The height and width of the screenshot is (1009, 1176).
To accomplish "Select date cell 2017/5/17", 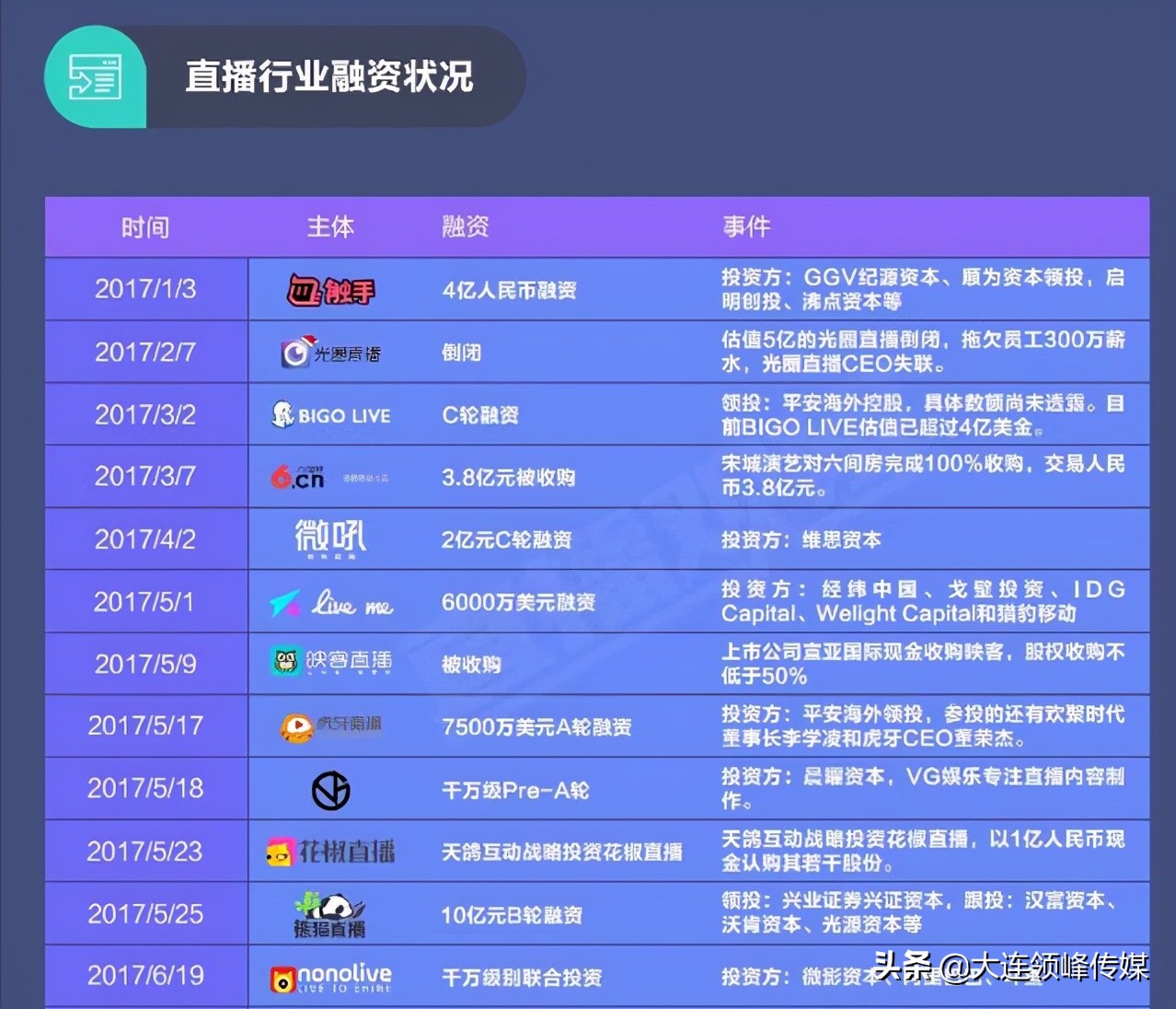I will point(145,725).
